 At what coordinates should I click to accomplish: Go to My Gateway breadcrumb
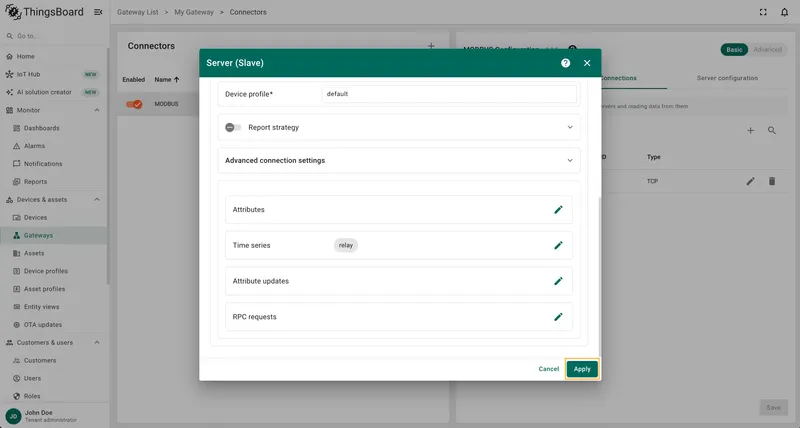[194, 12]
